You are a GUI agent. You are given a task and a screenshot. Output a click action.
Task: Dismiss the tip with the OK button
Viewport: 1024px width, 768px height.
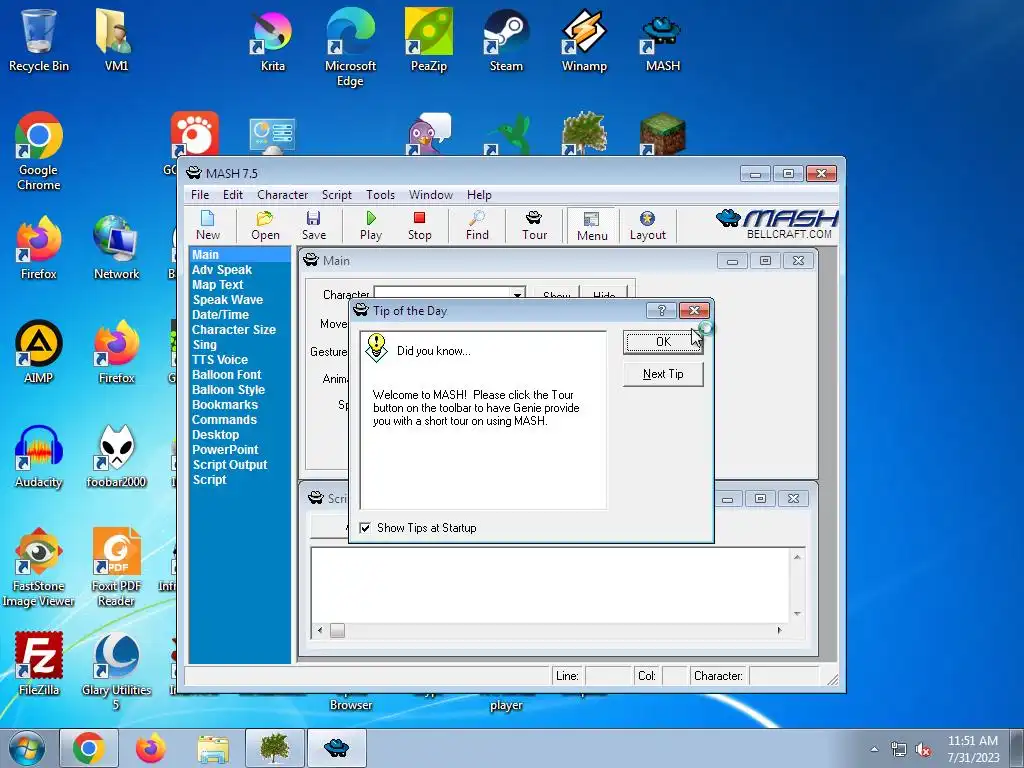663,342
